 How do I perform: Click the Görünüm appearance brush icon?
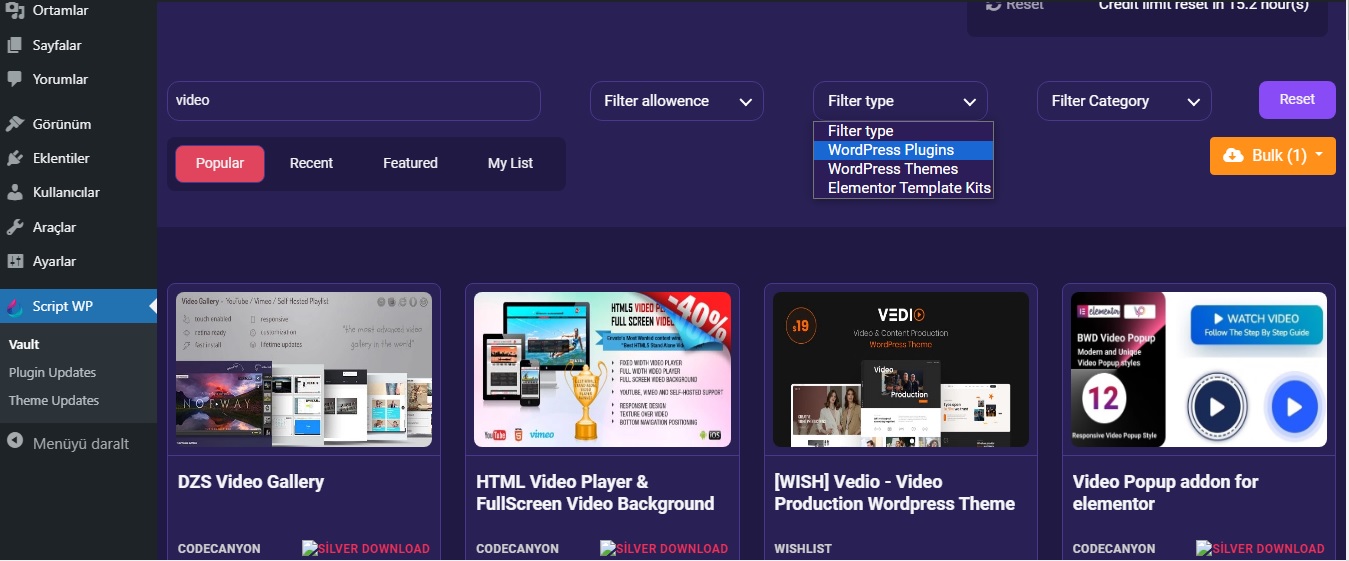pyautogui.click(x=15, y=125)
